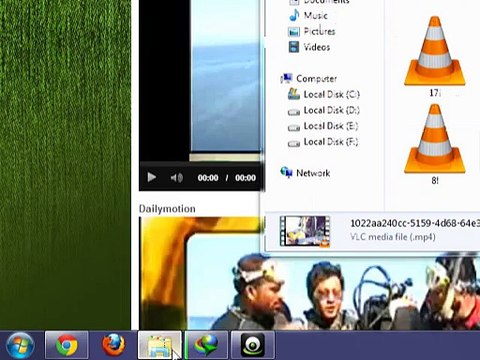Viewport: 480px width, 360px height.
Task: Click the Pictures library icon
Action: click(x=294, y=32)
